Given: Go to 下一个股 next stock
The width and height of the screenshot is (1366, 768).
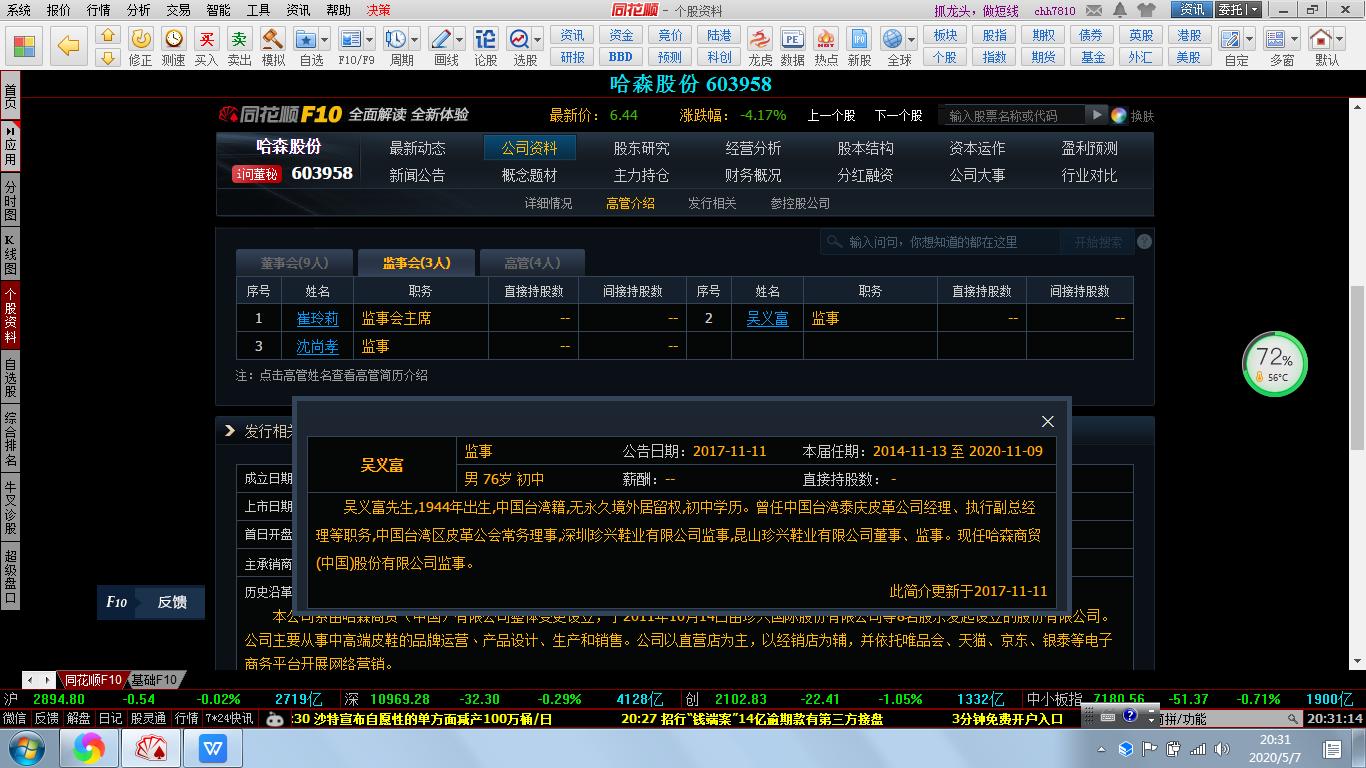Looking at the screenshot, I should click(x=898, y=115).
